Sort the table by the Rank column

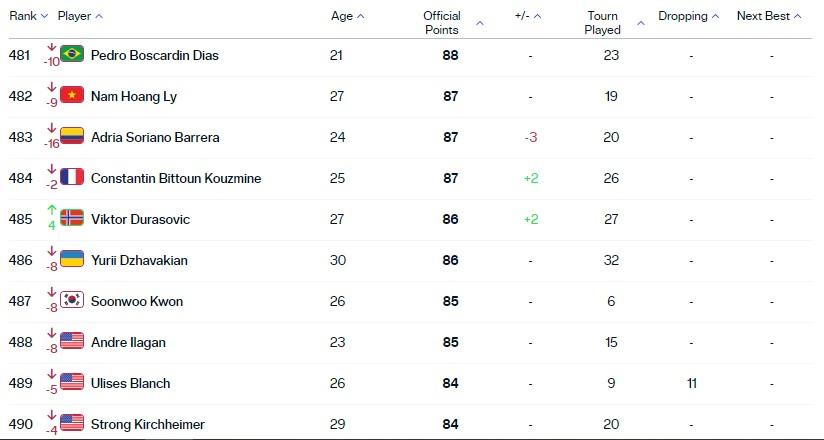pos(28,16)
